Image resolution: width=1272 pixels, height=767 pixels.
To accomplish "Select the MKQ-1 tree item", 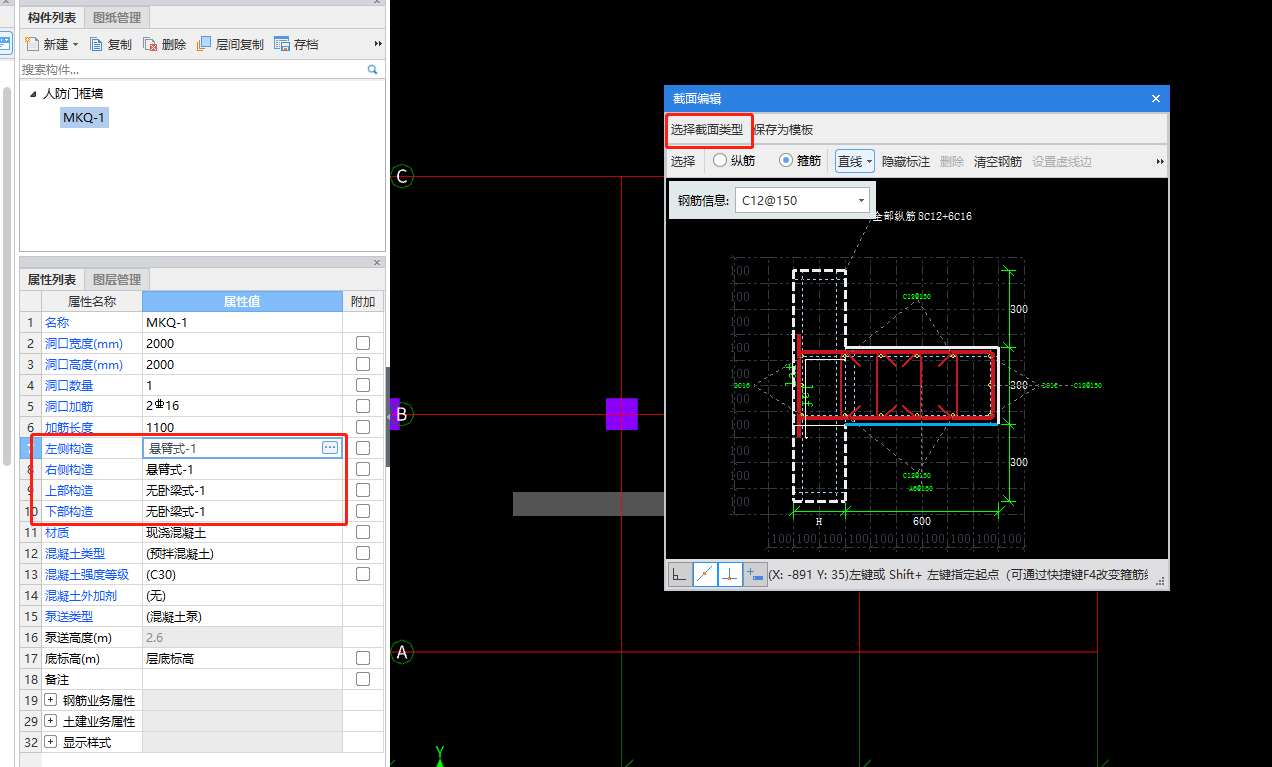I will (x=84, y=118).
